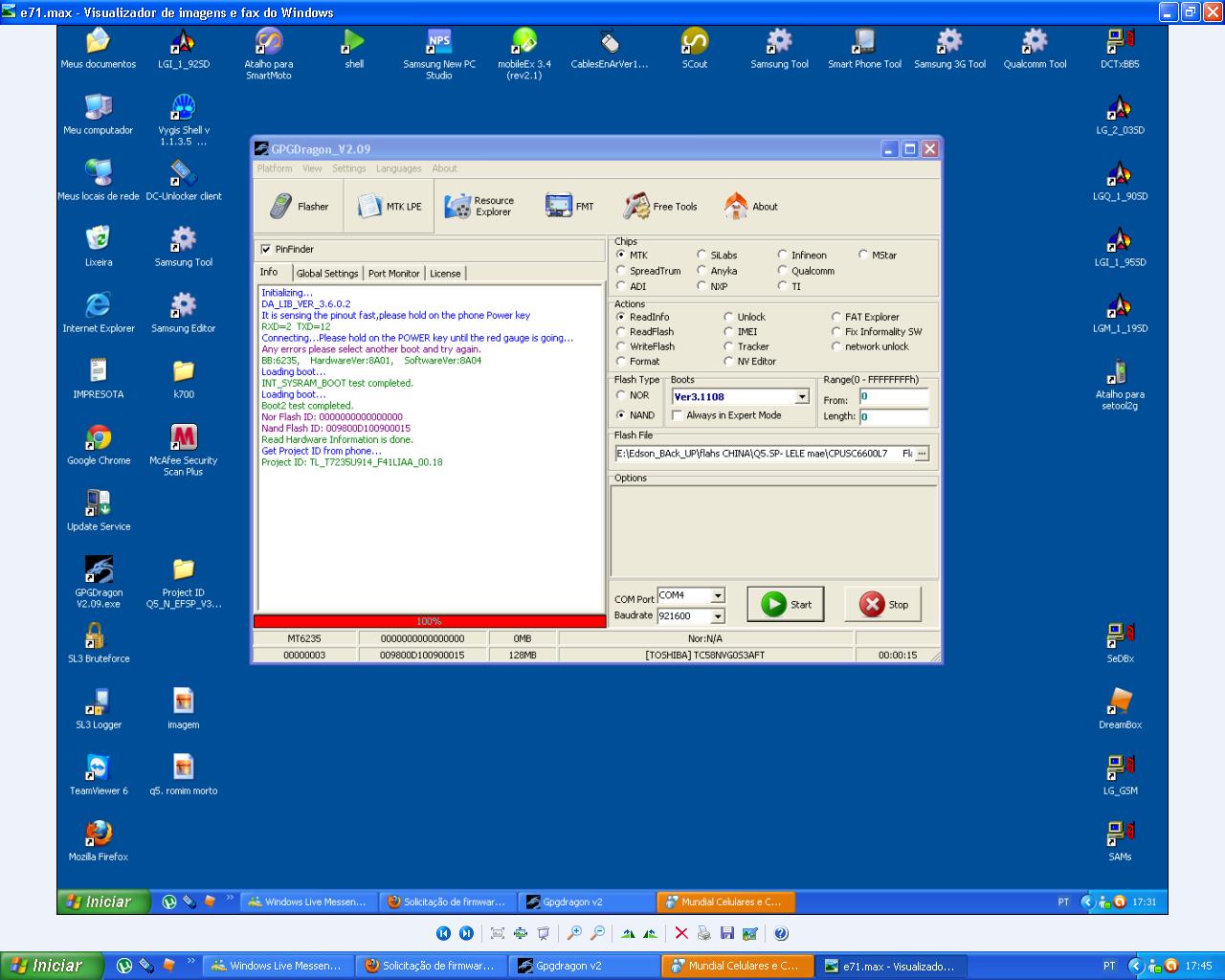
Task: Open MTK LPE in GPGDragon toolbar
Action: click(x=390, y=206)
